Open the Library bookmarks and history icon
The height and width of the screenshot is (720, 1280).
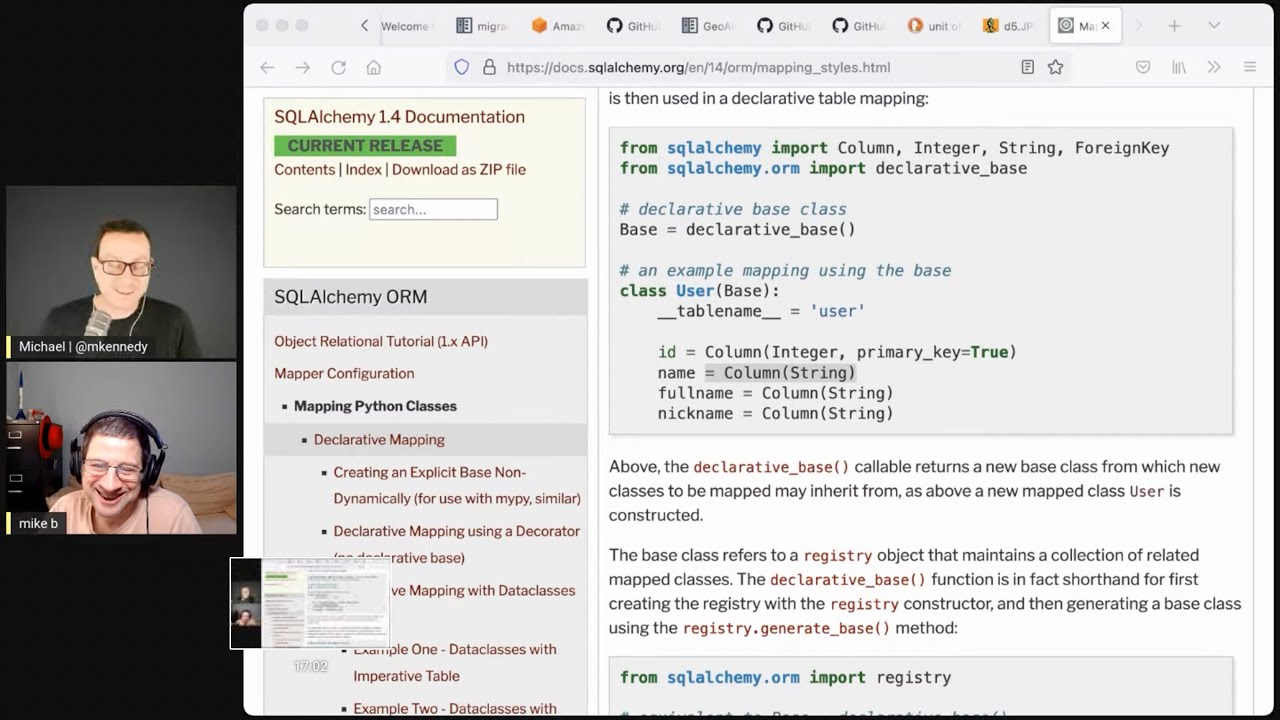click(1179, 67)
